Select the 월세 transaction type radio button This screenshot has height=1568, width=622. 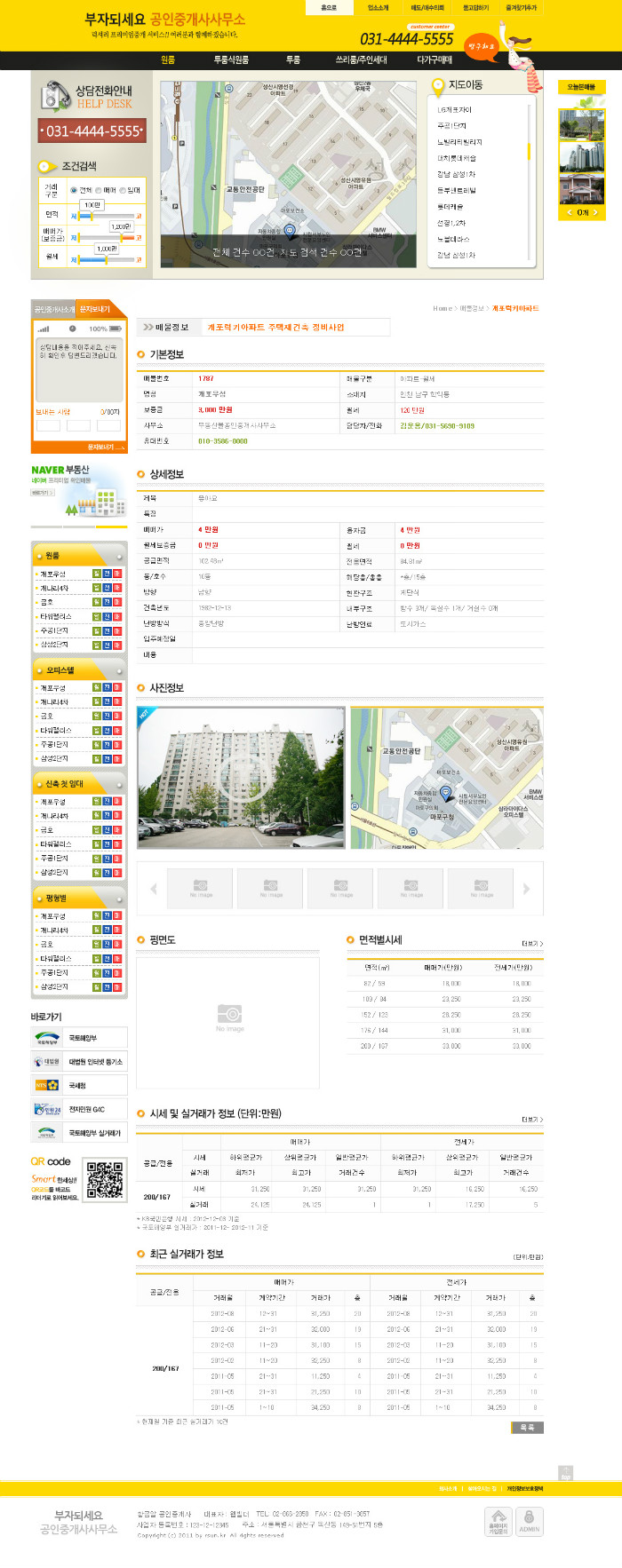(123, 190)
